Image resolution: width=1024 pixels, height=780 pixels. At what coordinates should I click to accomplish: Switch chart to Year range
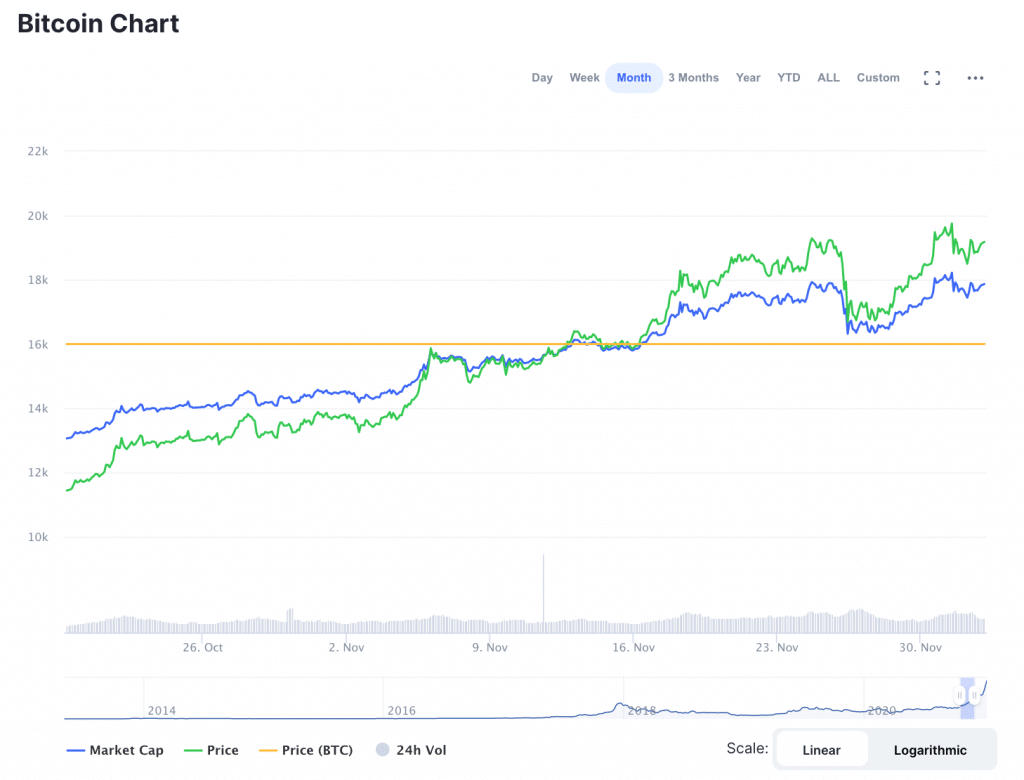748,78
